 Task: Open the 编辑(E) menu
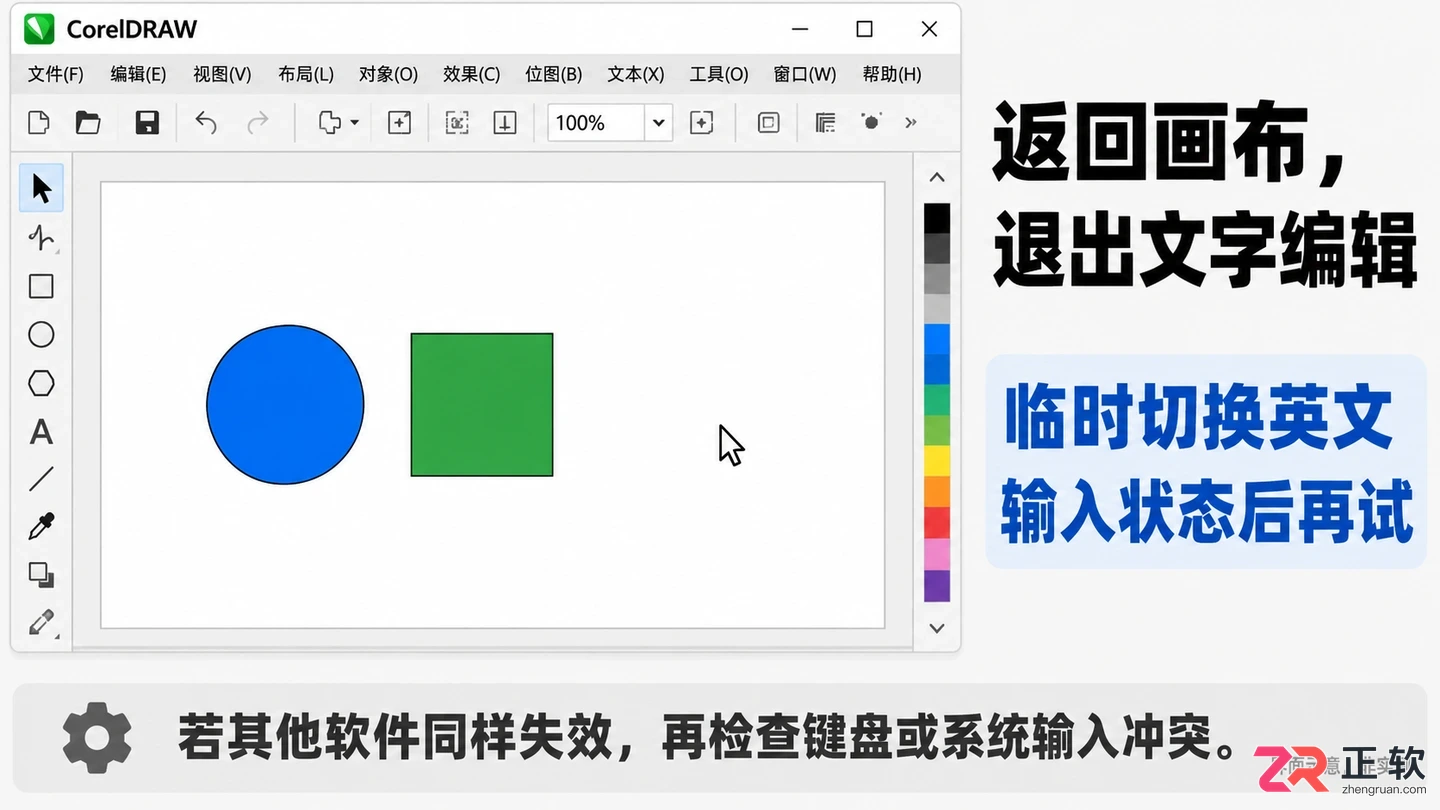[138, 74]
